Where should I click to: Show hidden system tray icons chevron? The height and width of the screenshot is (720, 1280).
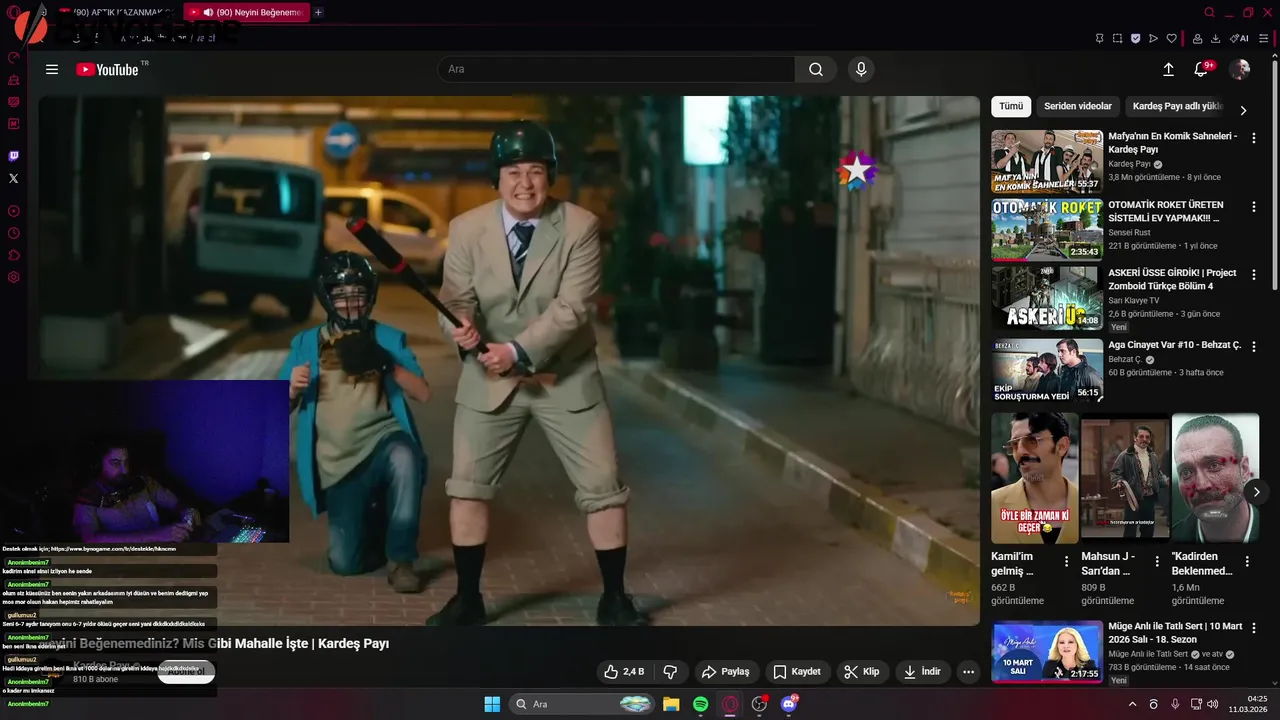pos(1132,704)
